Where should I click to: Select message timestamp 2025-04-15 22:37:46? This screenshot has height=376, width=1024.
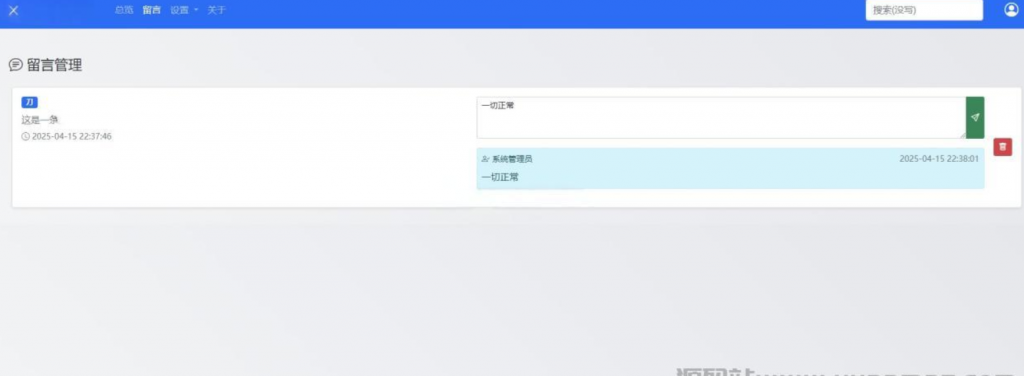[x=72, y=136]
